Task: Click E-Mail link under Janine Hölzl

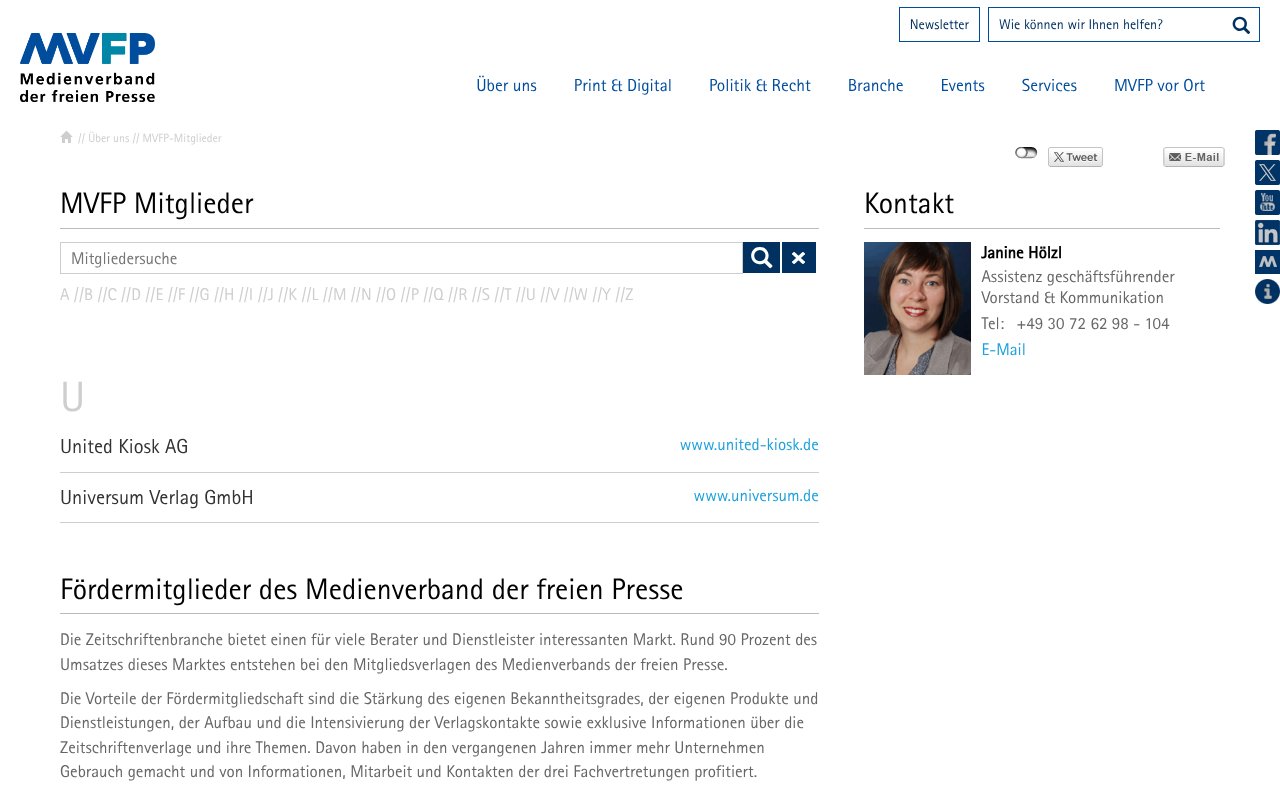Action: [x=1003, y=349]
